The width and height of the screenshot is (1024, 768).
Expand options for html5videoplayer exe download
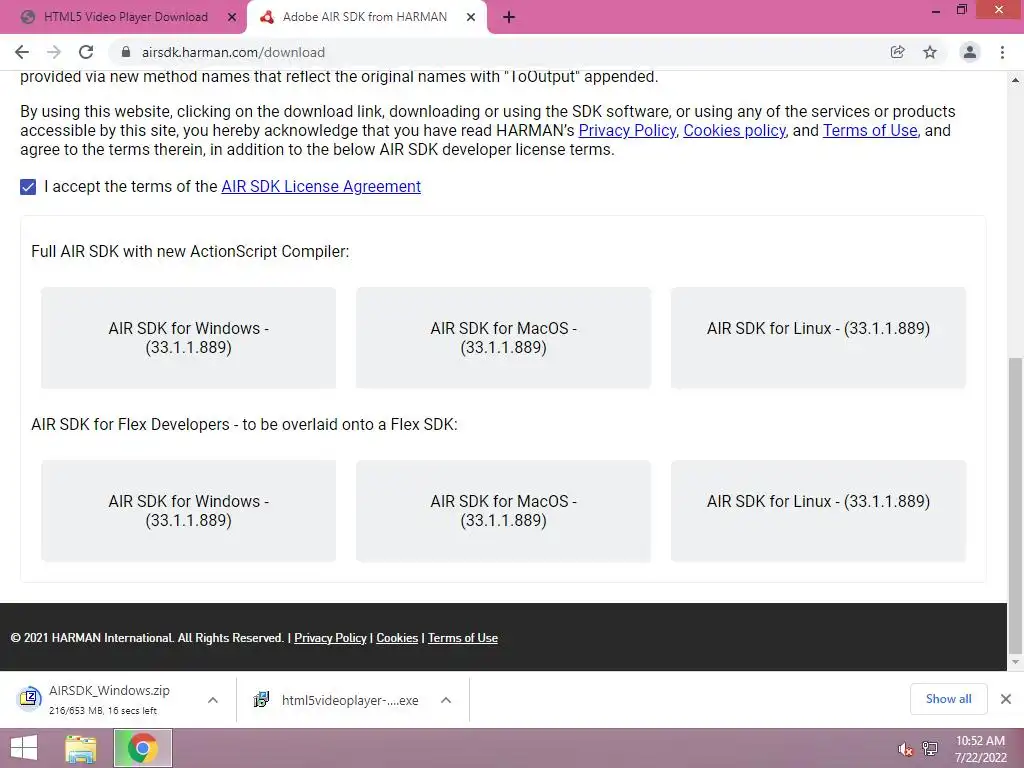click(446, 700)
